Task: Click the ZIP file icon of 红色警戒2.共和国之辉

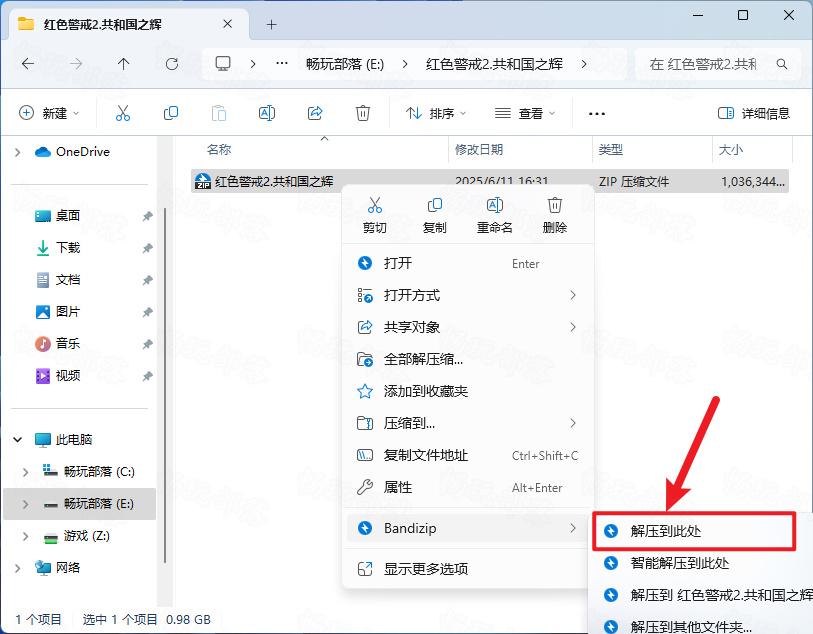Action: coord(203,181)
